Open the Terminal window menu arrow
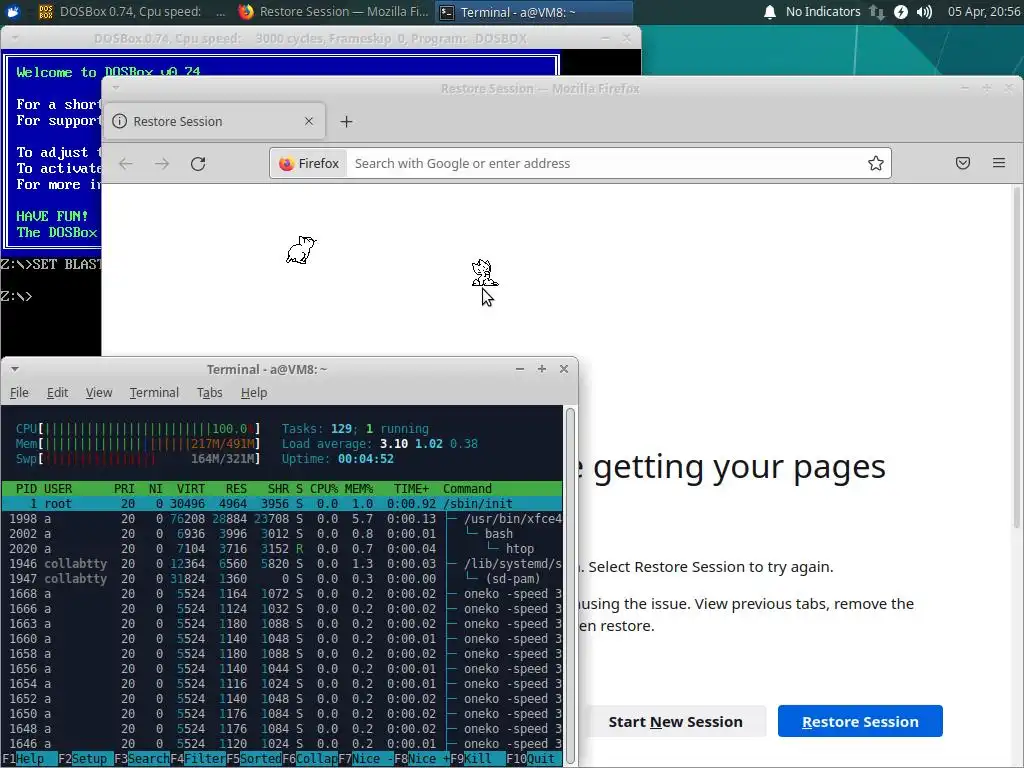1024x768 pixels. point(14,370)
